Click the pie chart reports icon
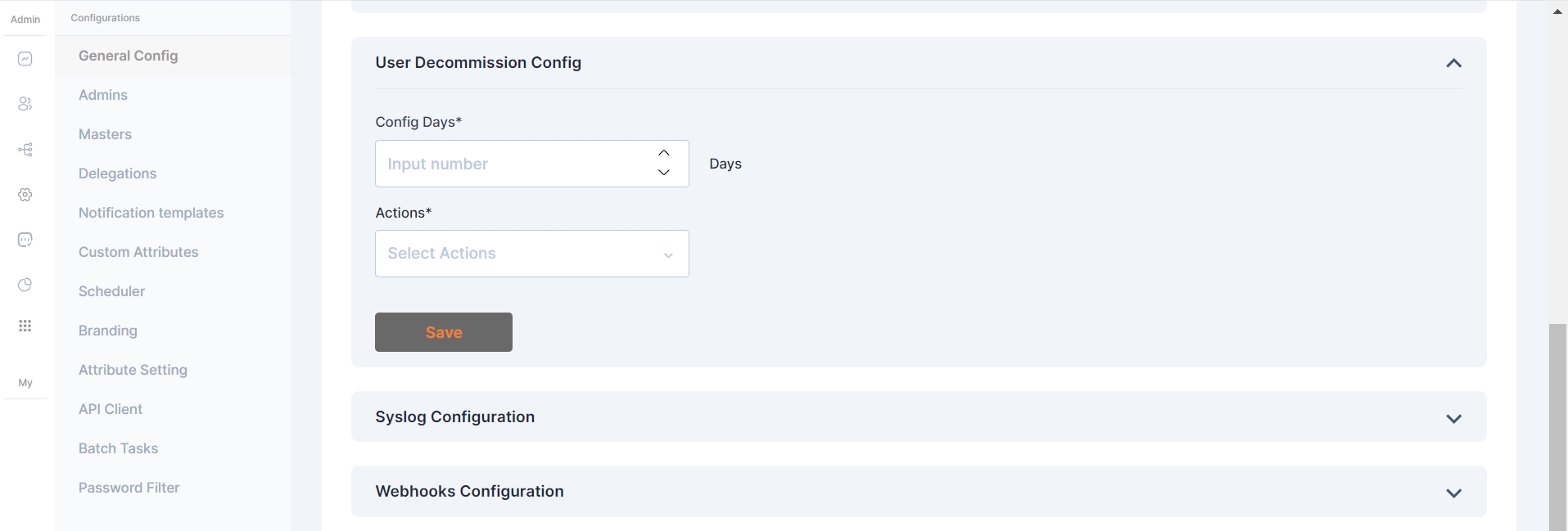 point(25,285)
